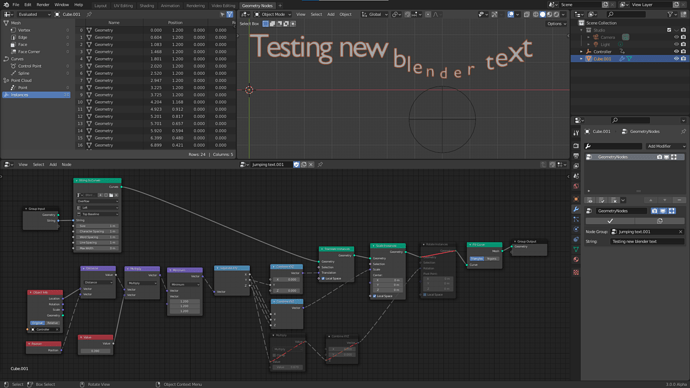Switch to the UV Editing workspace tab
The width and height of the screenshot is (690, 388).
[x=123, y=6]
